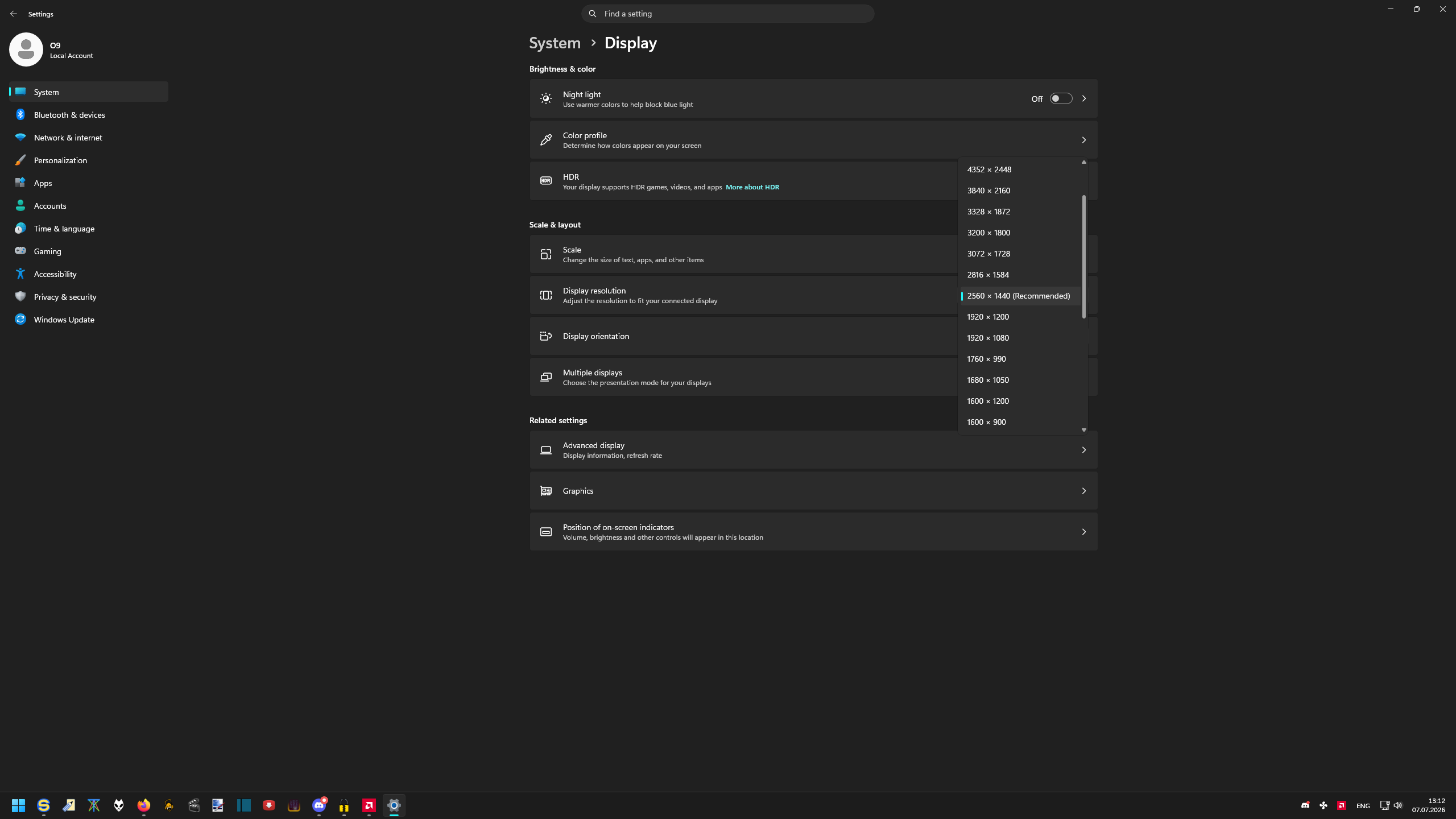The height and width of the screenshot is (819, 1456).
Task: Click the Settings gear taskbar icon
Action: [x=394, y=805]
